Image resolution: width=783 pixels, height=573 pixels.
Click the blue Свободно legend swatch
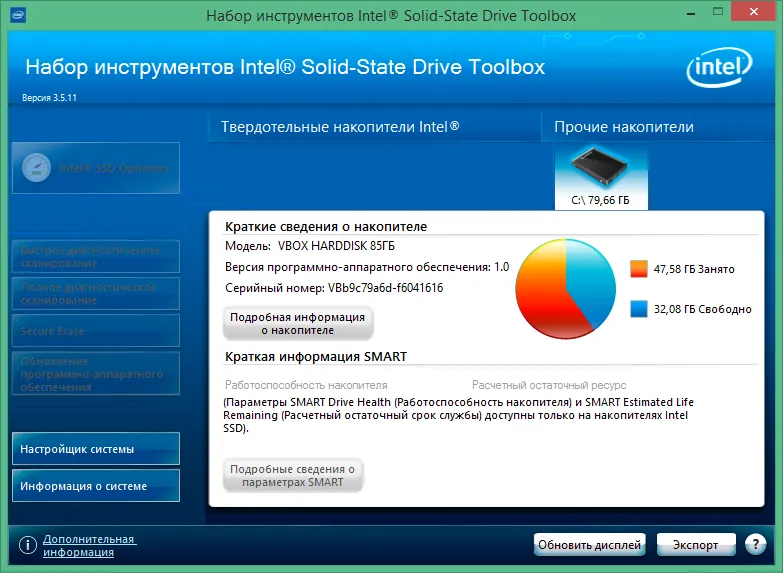click(639, 309)
